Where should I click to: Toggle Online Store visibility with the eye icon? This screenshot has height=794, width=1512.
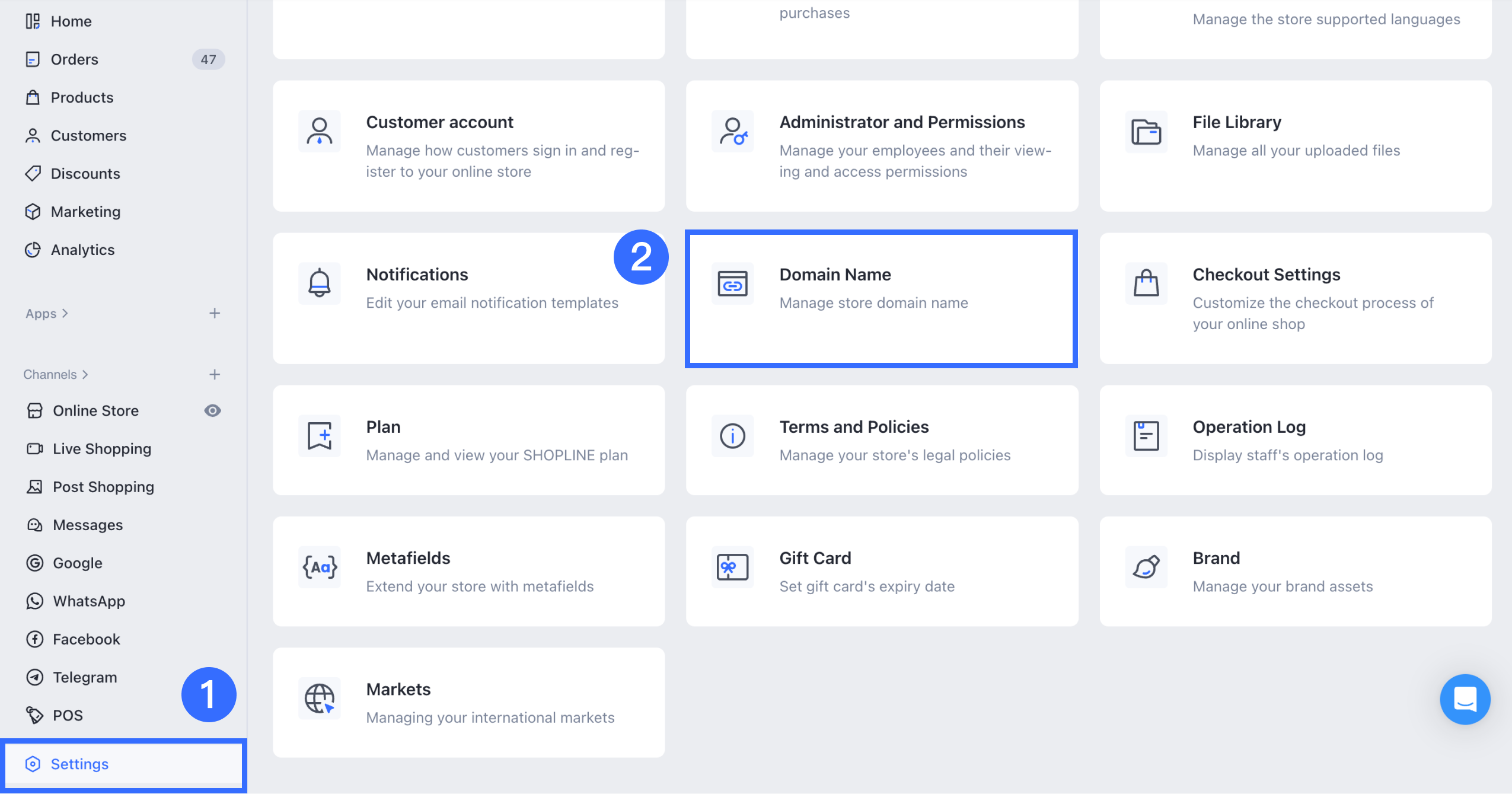213,410
